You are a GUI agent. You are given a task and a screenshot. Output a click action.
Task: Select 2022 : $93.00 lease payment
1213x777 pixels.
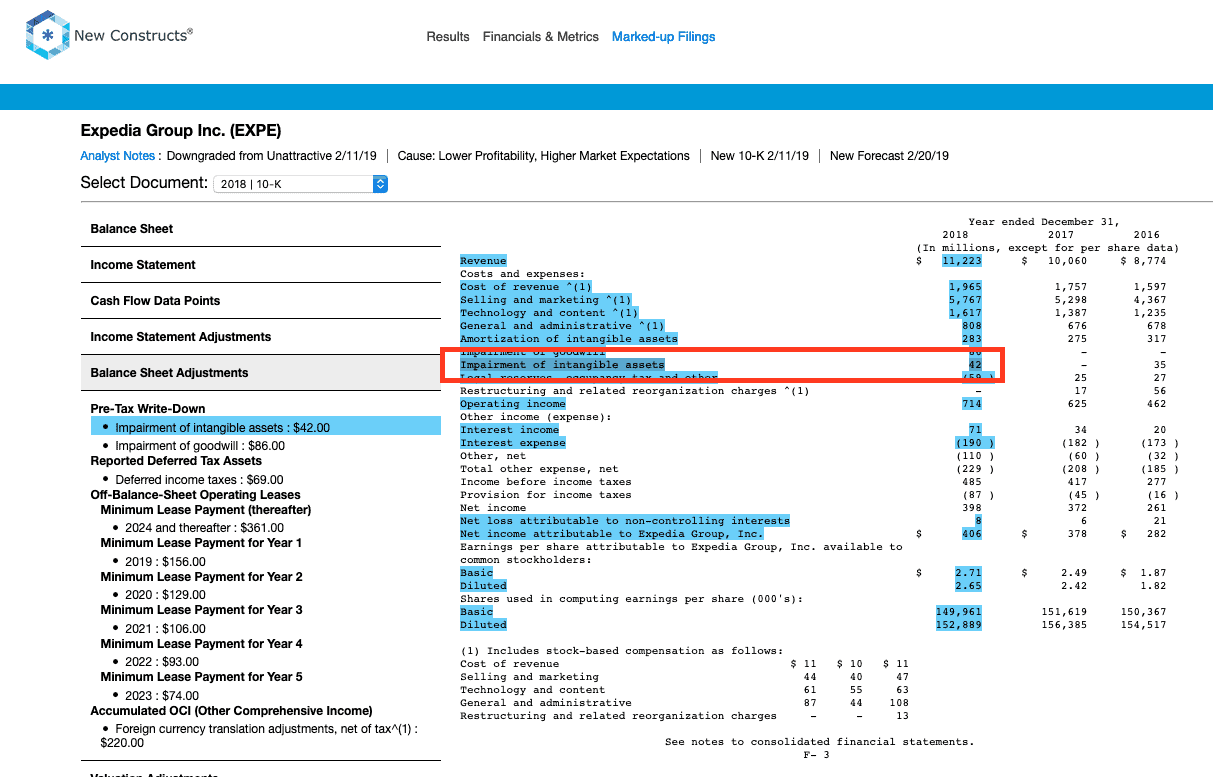162,662
